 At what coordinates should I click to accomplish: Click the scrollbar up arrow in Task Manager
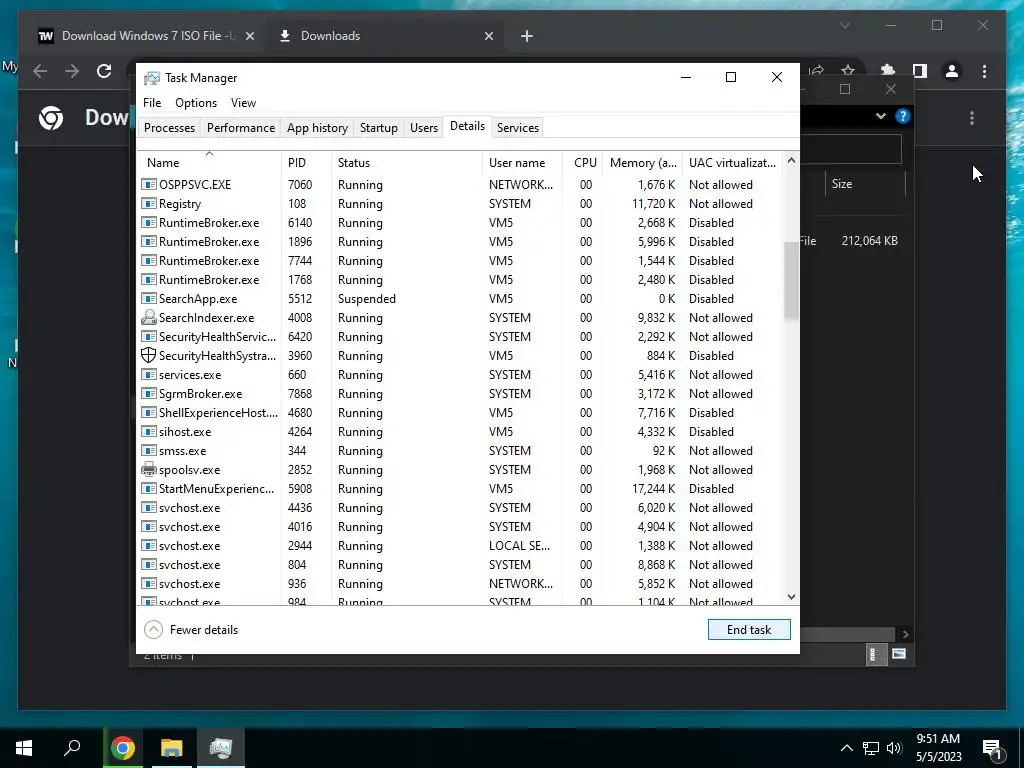pos(791,160)
